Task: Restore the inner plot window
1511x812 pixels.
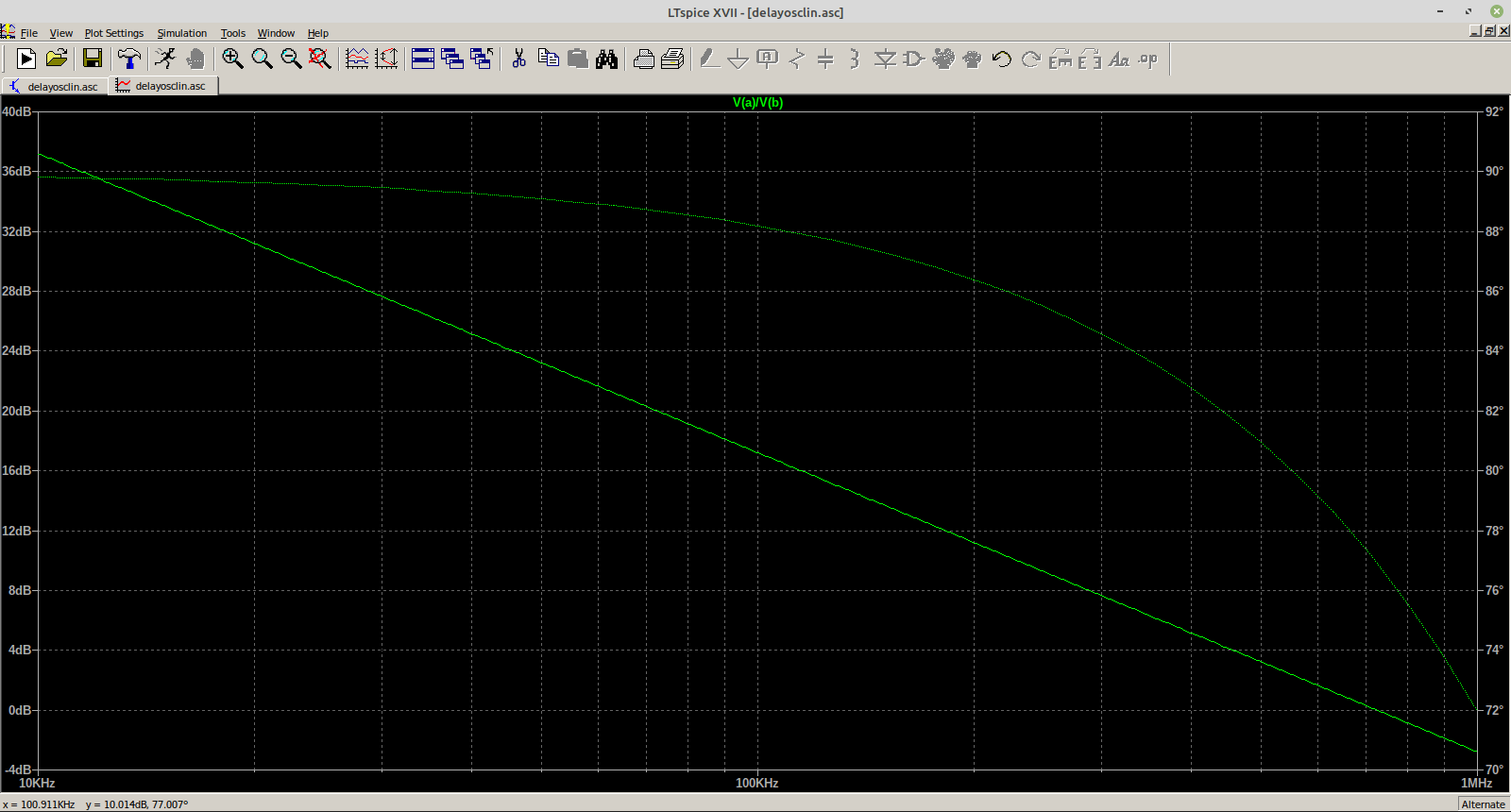Action: click(x=1490, y=31)
